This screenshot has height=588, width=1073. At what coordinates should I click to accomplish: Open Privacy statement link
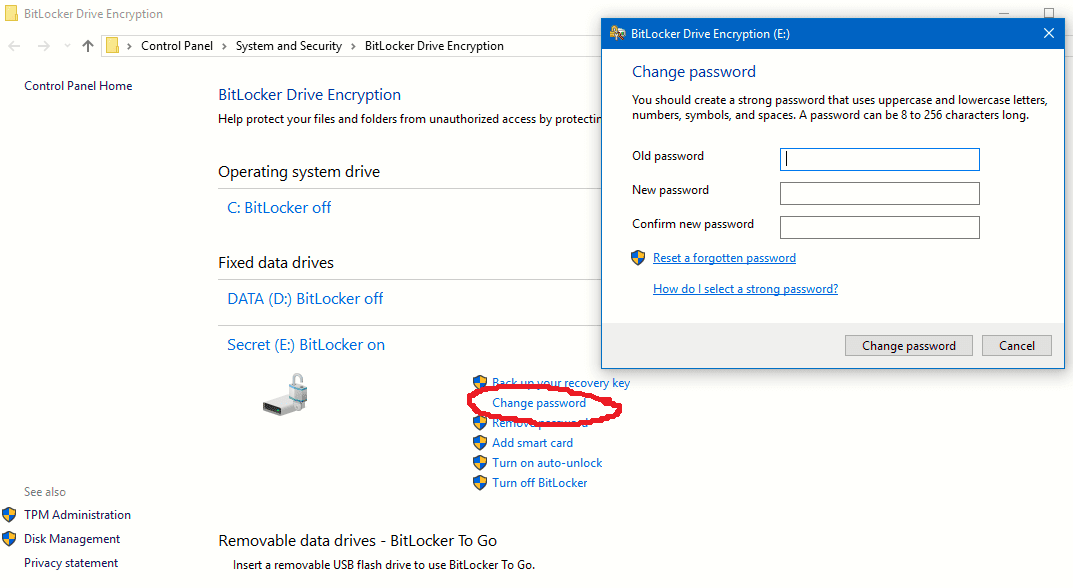tap(71, 563)
